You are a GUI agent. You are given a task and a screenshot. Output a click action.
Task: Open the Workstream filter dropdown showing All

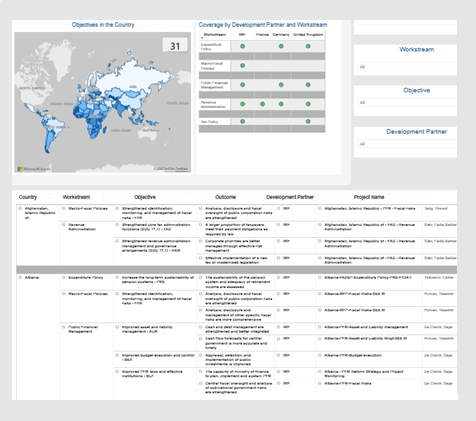[407, 67]
